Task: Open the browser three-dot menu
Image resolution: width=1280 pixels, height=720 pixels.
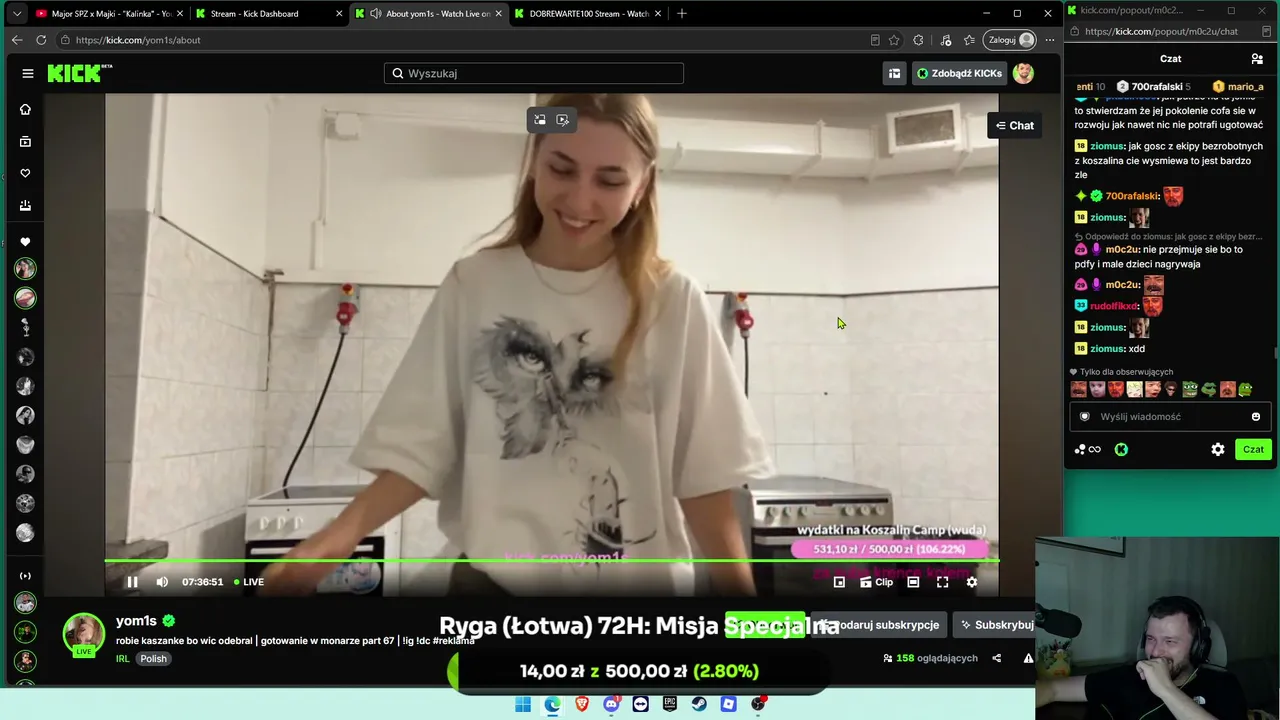Action: (x=1049, y=40)
